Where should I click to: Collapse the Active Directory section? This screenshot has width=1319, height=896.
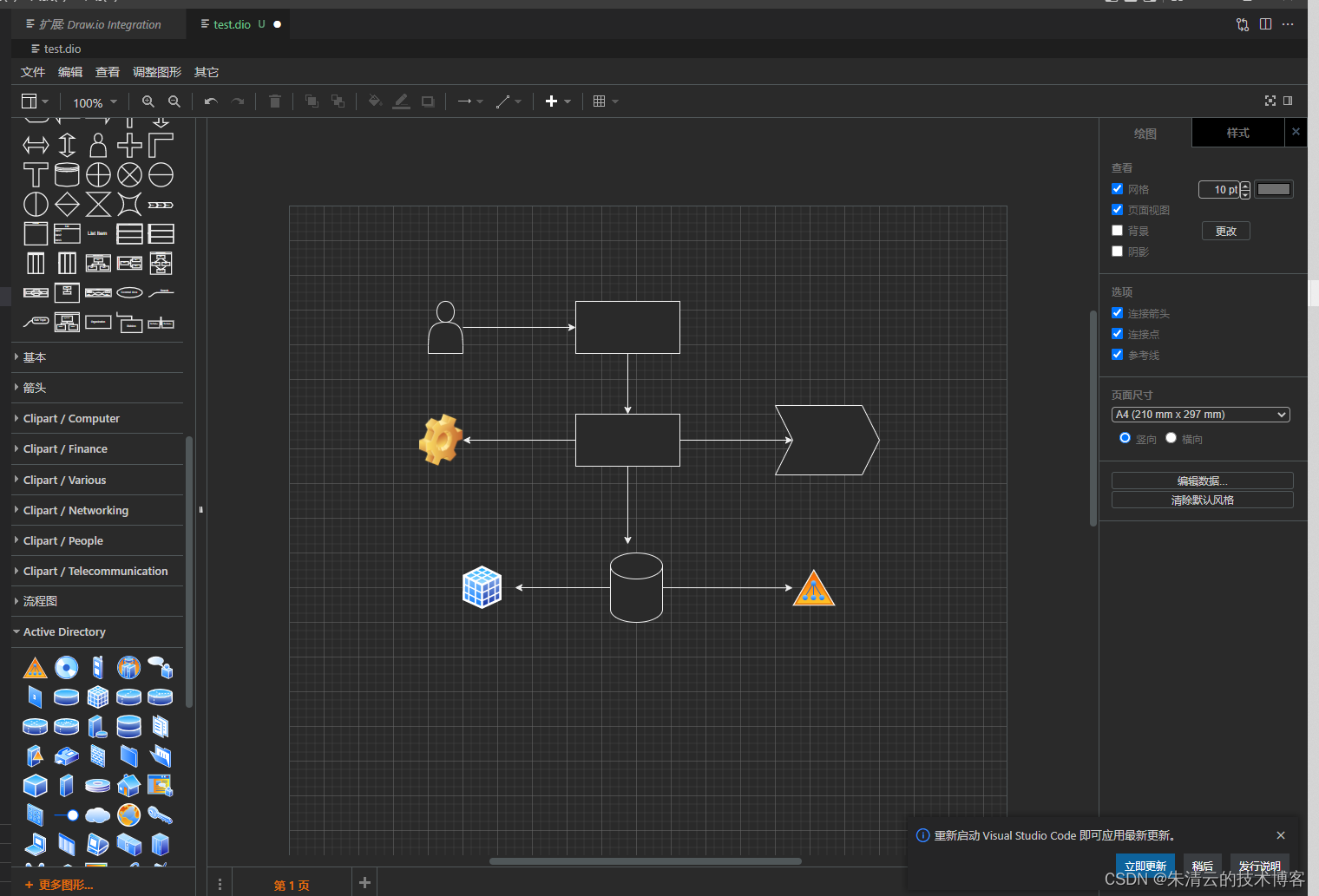click(97, 631)
